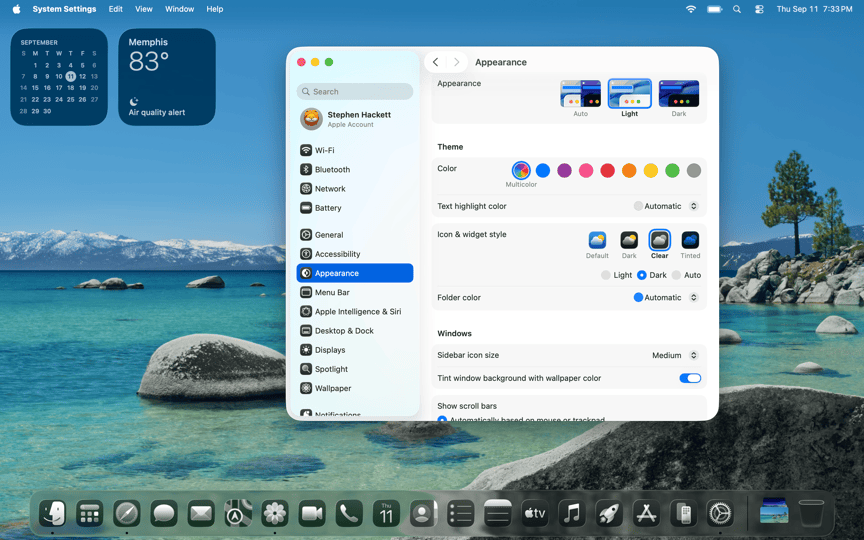The width and height of the screenshot is (864, 540).
Task: Open System Settings menu in menu bar
Action: coord(64,9)
